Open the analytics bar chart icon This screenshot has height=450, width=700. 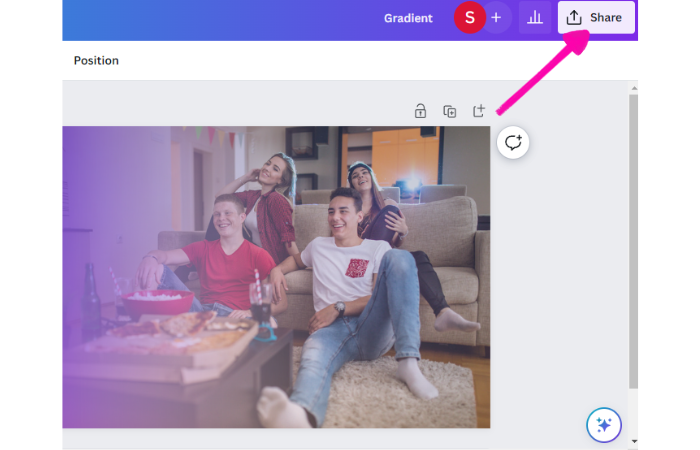pyautogui.click(x=534, y=17)
